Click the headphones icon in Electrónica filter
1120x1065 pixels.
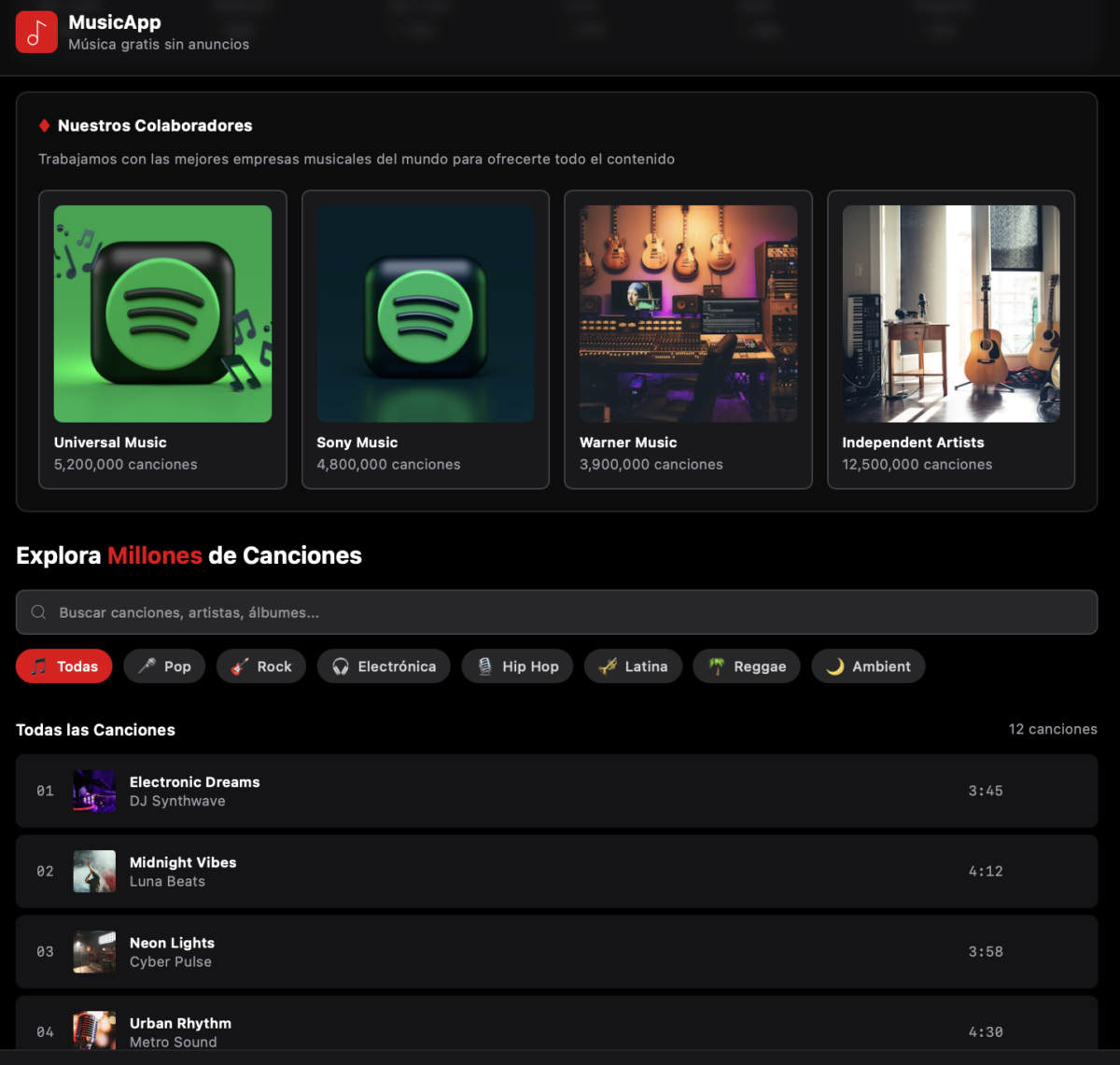coord(341,666)
